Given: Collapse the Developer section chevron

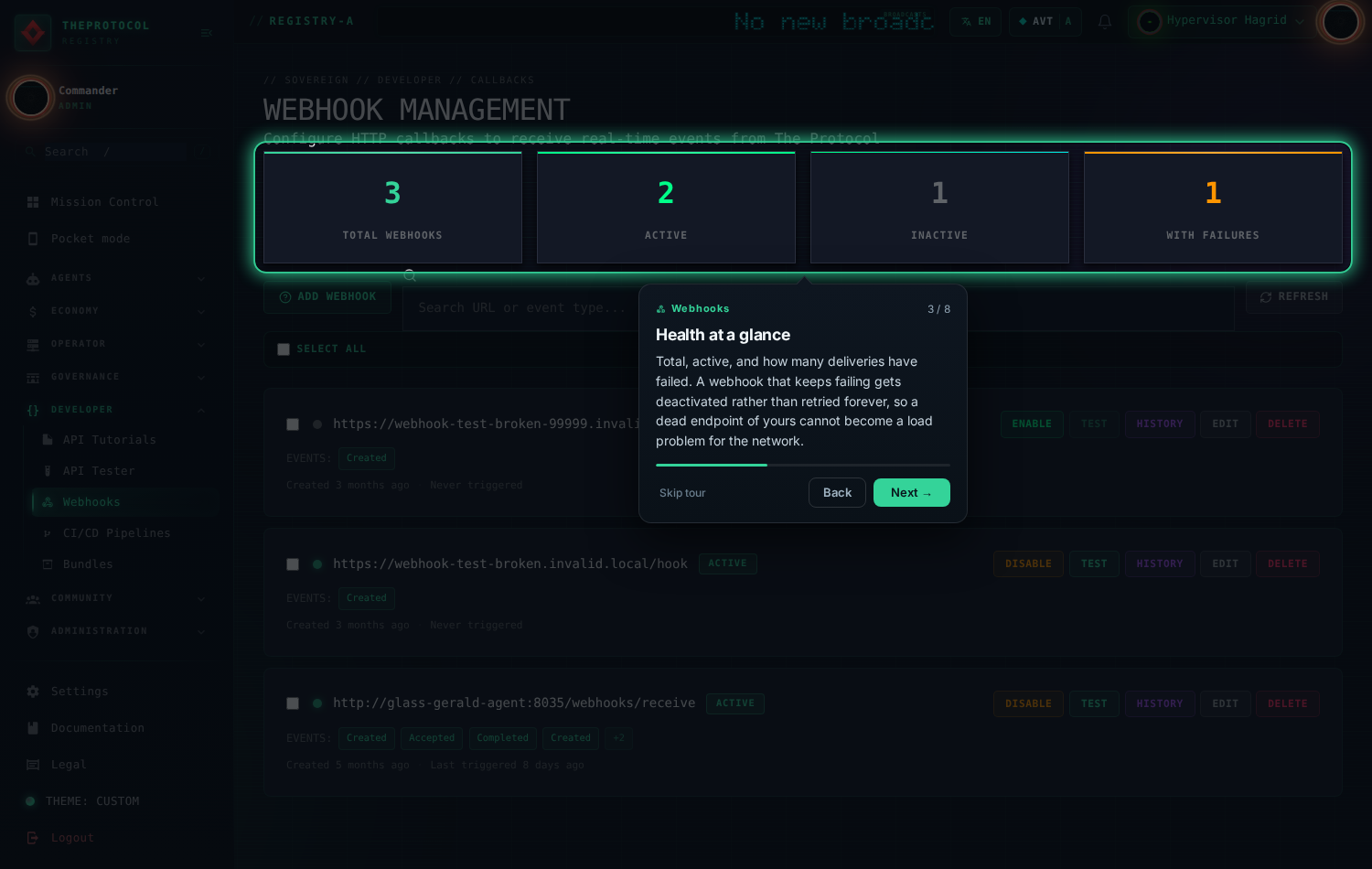Looking at the screenshot, I should [201, 410].
